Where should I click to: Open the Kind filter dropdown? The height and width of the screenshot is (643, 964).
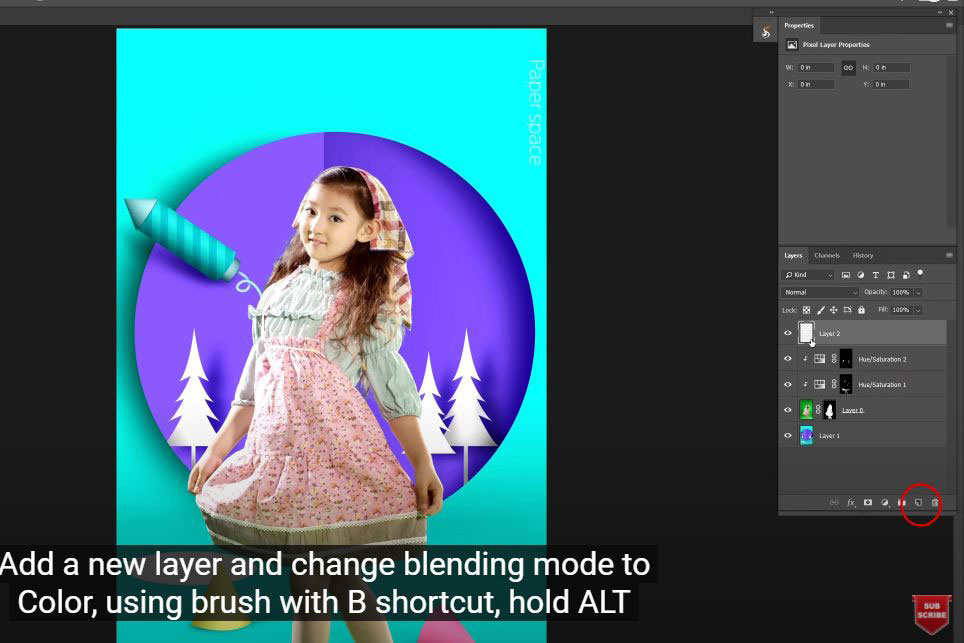pos(808,275)
